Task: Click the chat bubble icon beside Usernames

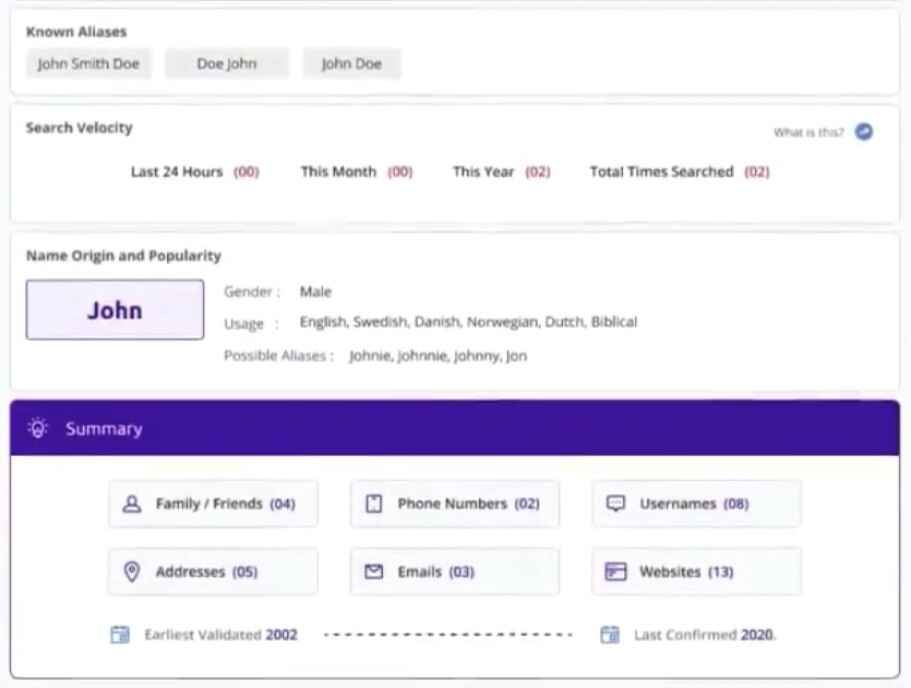Action: coord(616,504)
